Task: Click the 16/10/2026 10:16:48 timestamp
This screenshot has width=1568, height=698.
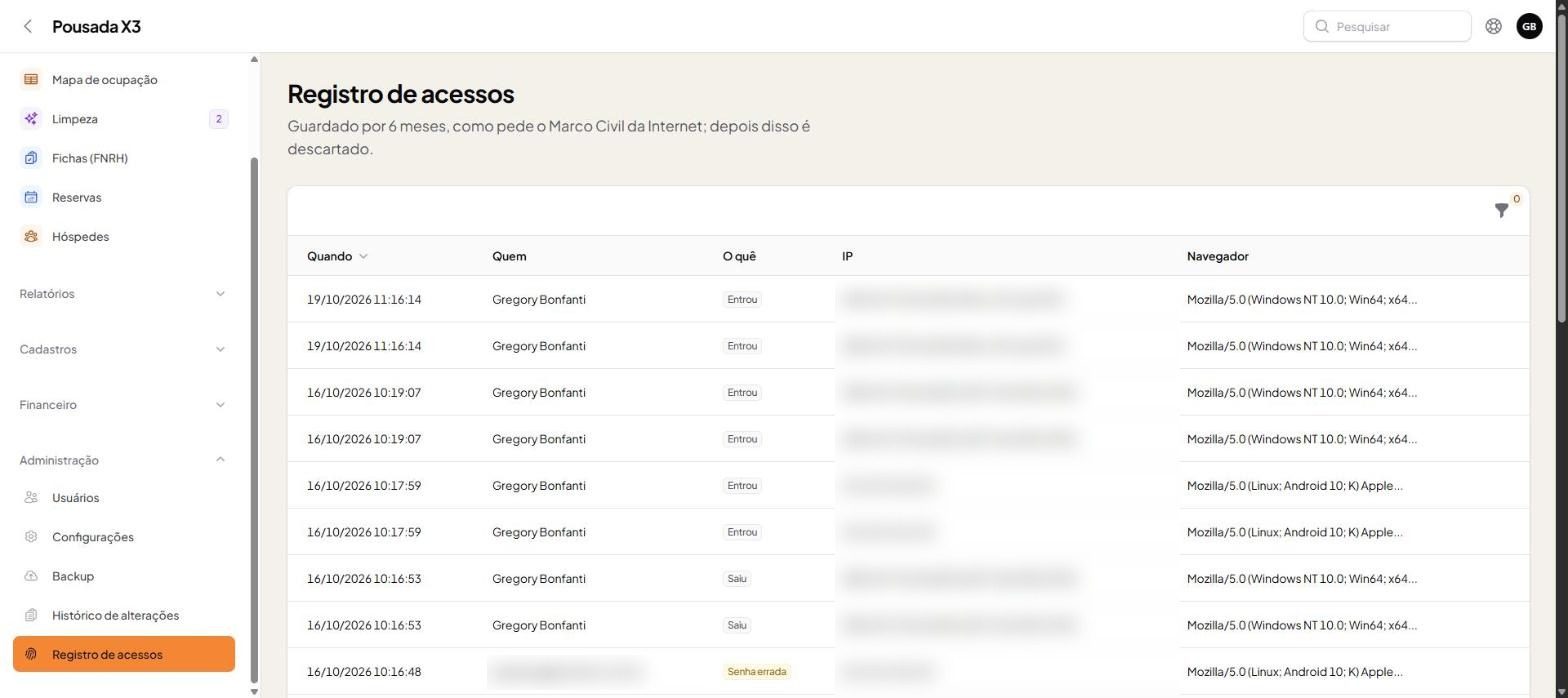Action: click(364, 672)
